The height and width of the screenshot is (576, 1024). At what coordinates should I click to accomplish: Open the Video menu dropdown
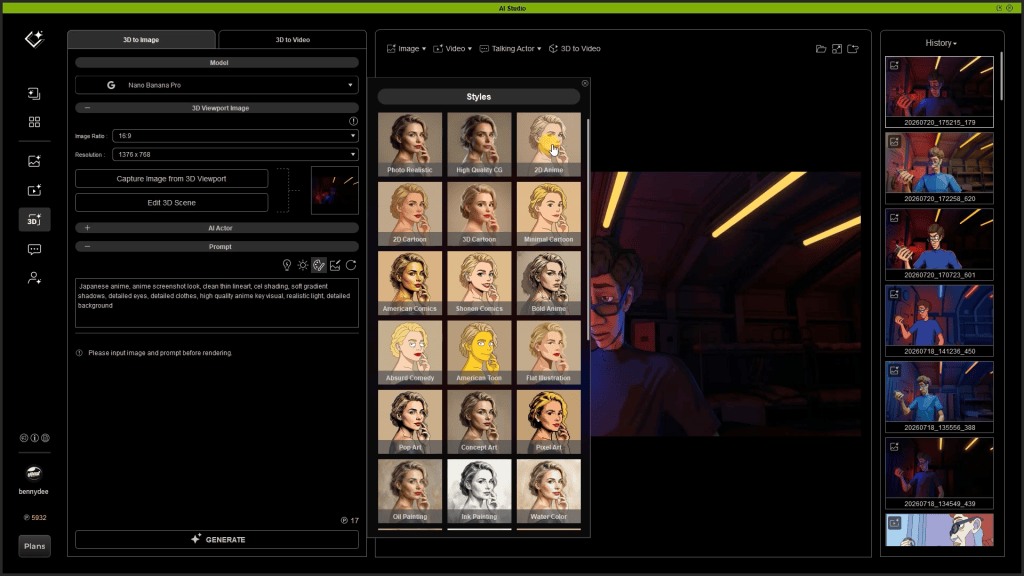[453, 49]
